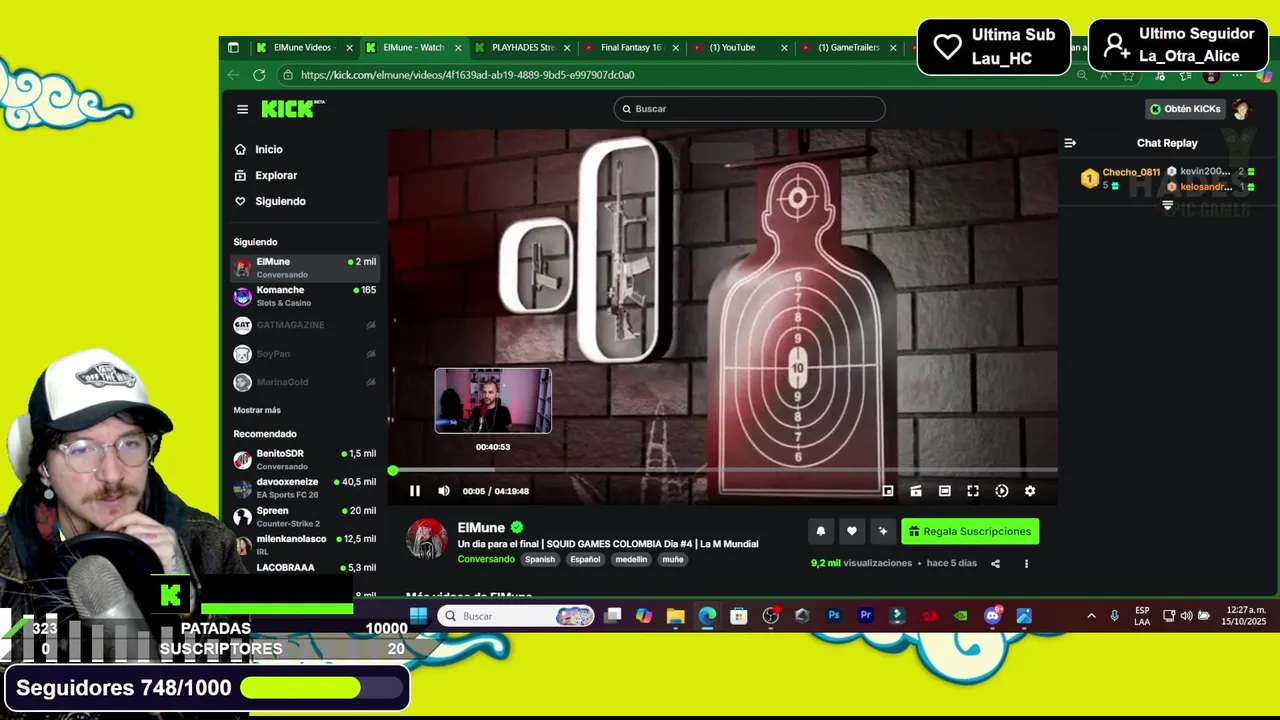Open davooxeneize recommended channel
1280x720 pixels.
coord(305,488)
